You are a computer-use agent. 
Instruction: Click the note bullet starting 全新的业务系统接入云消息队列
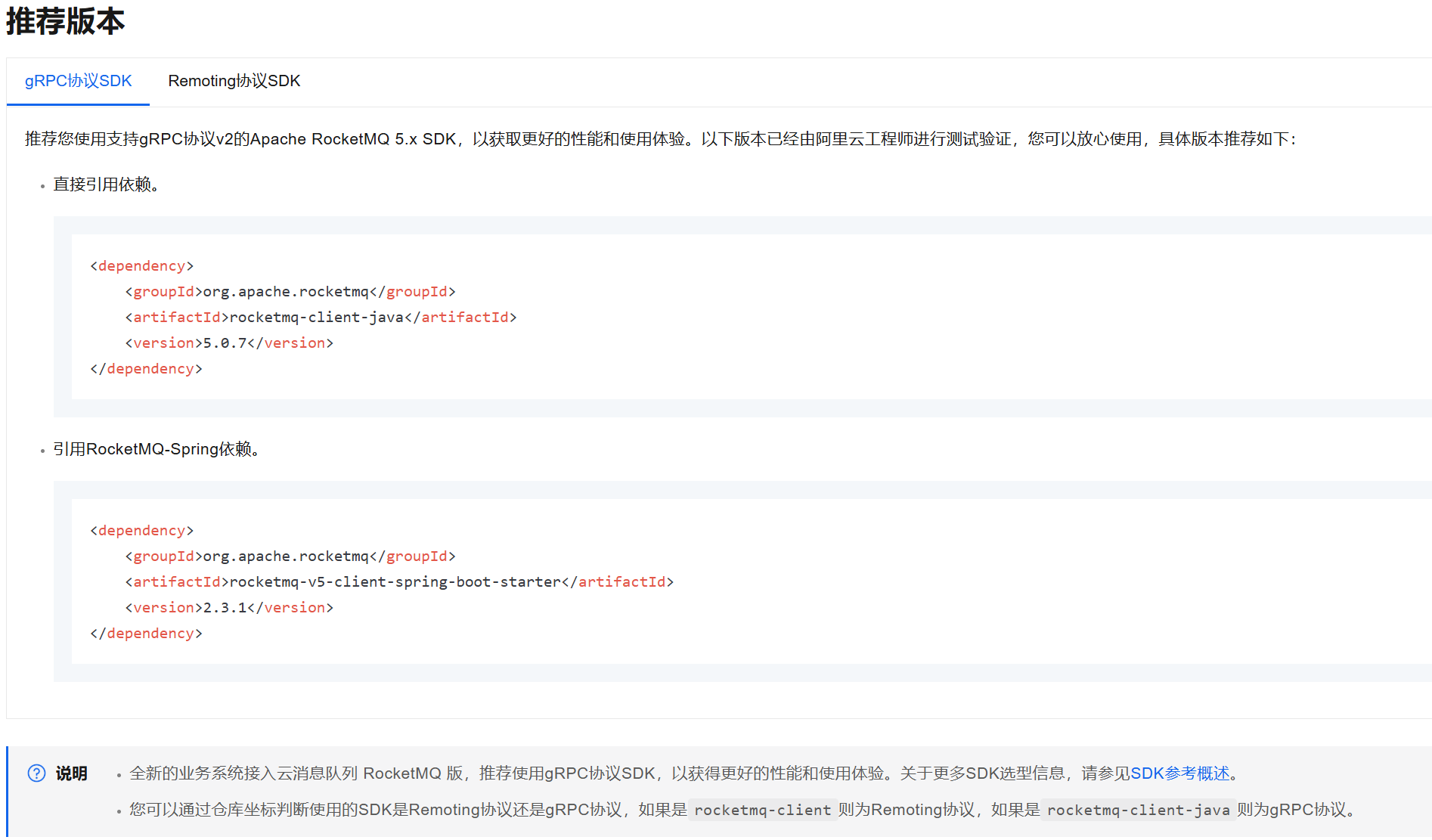pos(684,773)
